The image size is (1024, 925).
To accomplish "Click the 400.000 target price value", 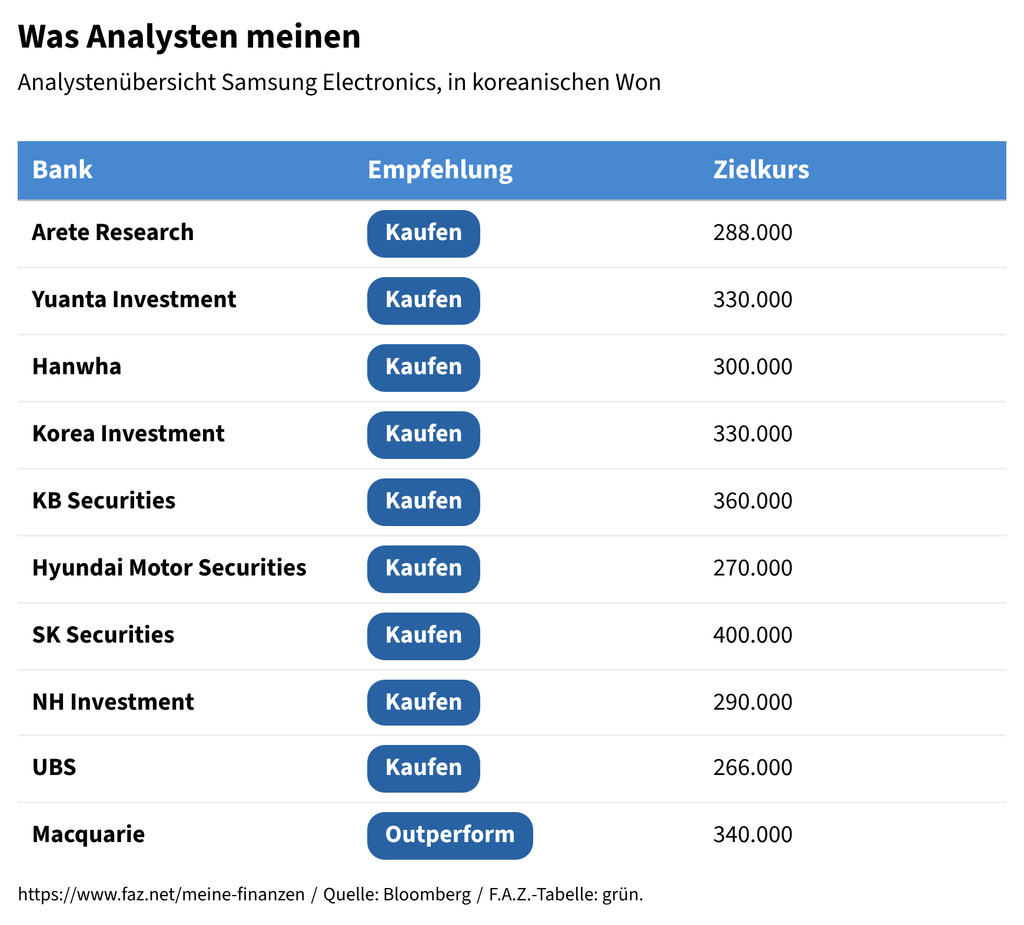I will pyautogui.click(x=752, y=635).
